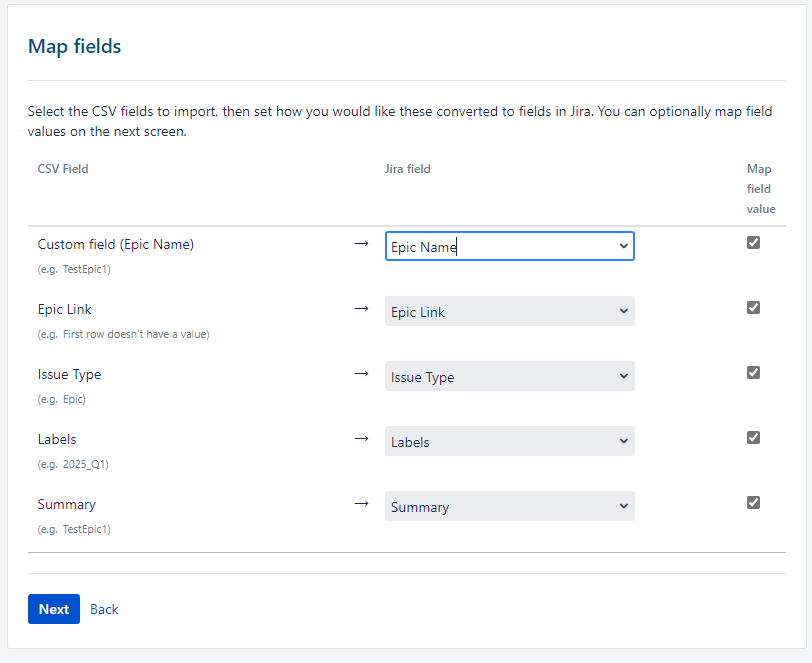The image size is (812, 663).
Task: Open the Issue Type Jira field dropdown
Action: point(509,376)
